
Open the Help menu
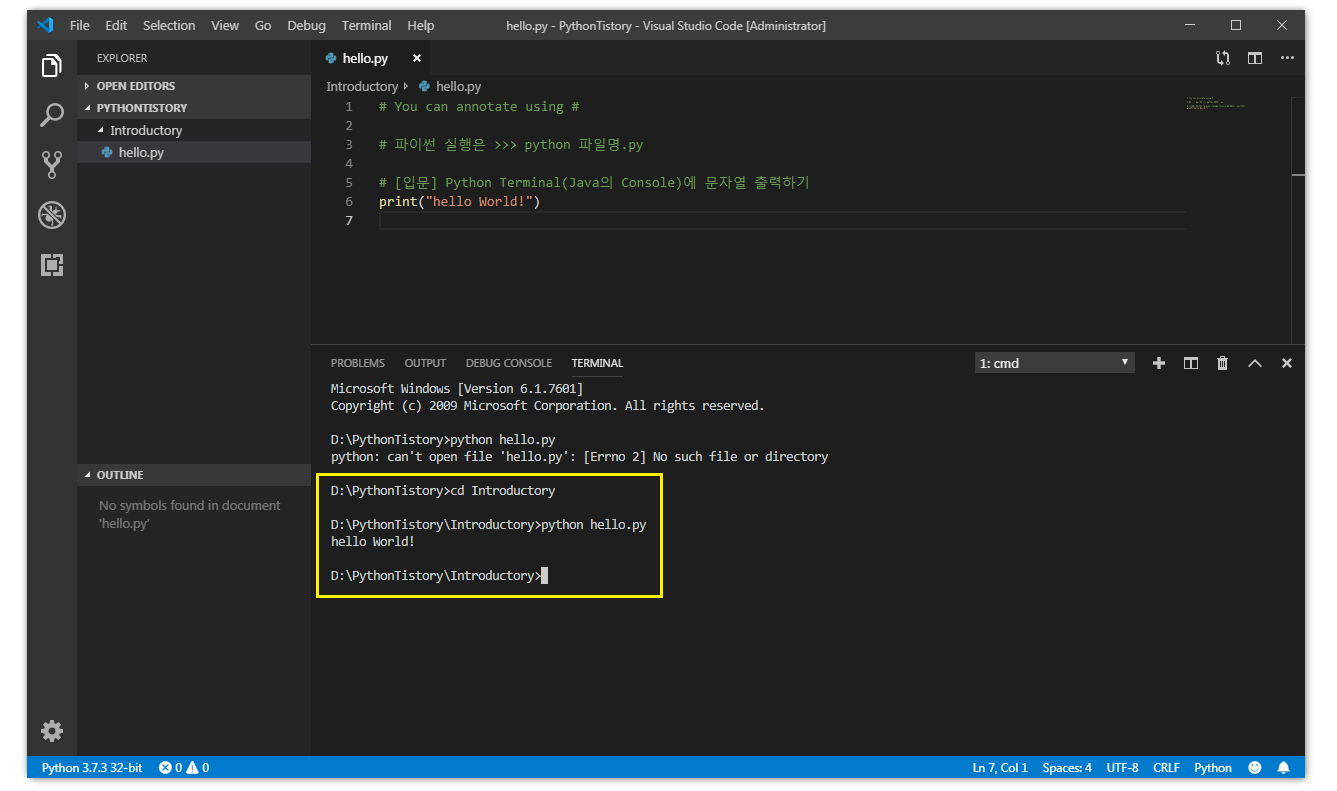click(x=421, y=25)
